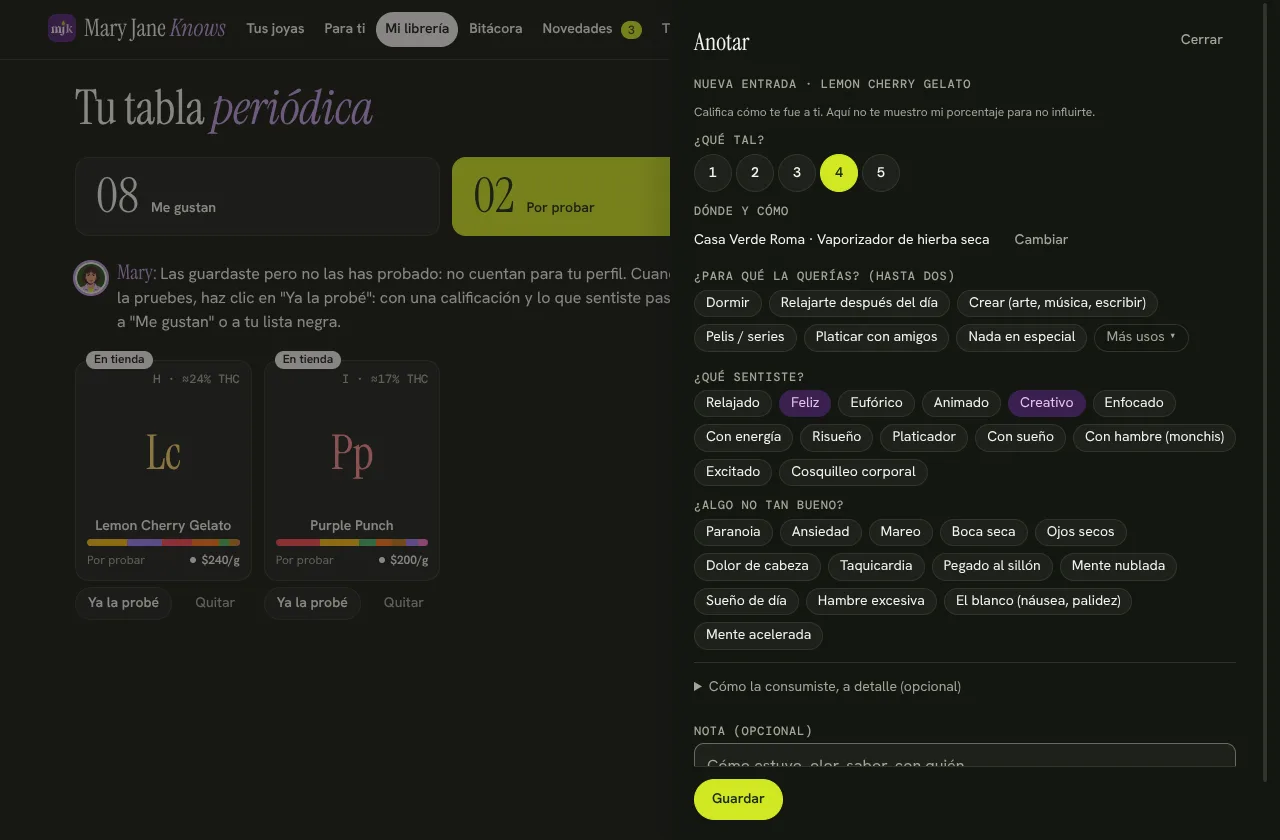This screenshot has height=840, width=1280.
Task: Open the Más usos dropdown
Action: tap(1141, 337)
